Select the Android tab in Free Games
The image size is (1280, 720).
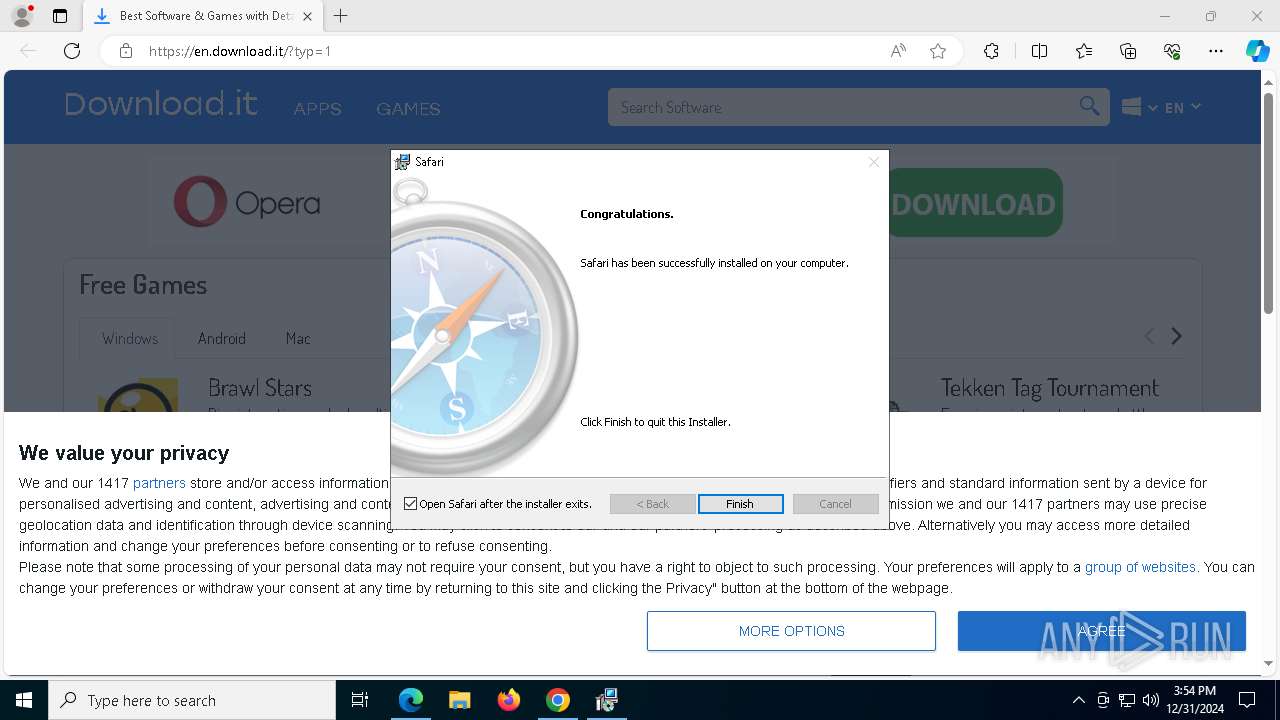pos(222,338)
